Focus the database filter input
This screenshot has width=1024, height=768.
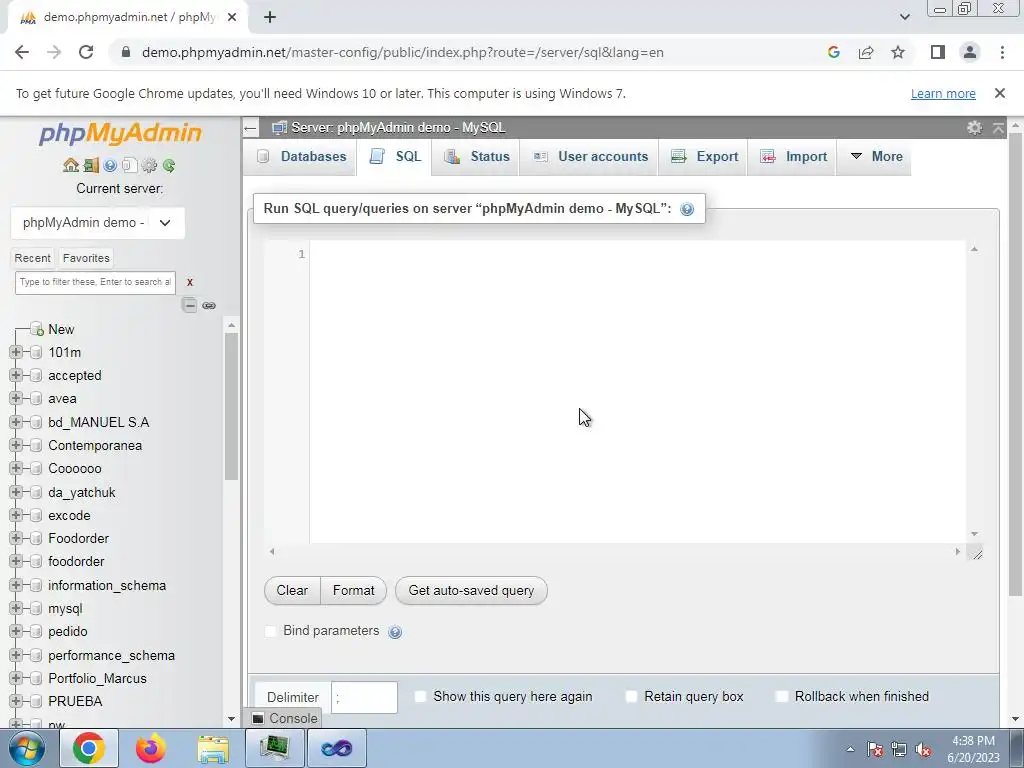95,282
